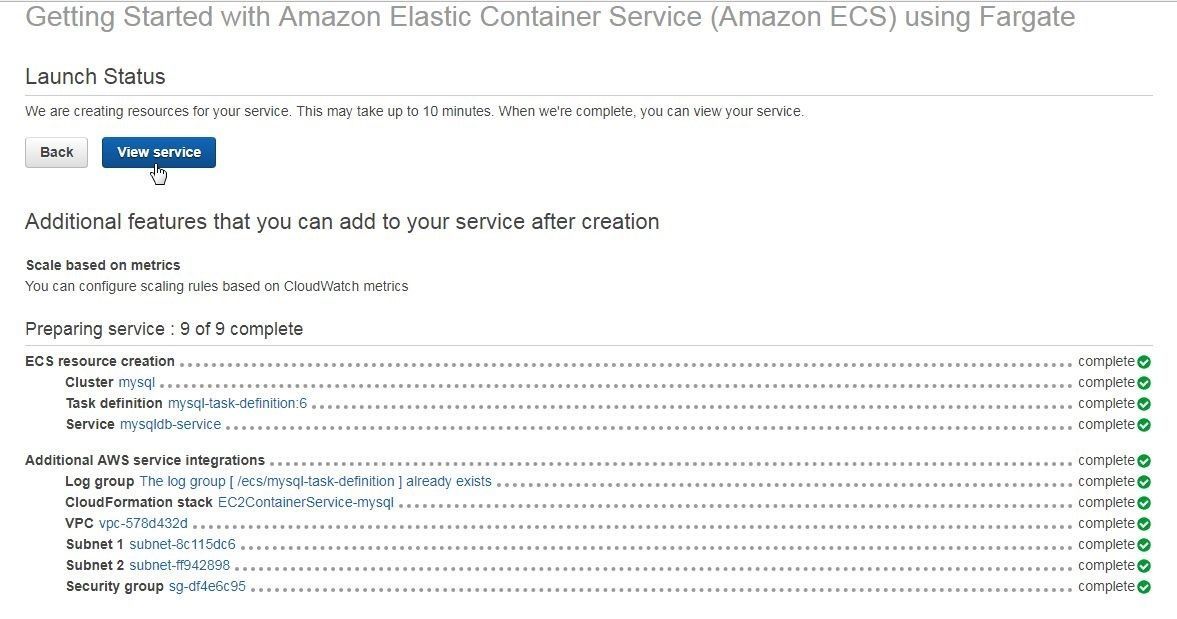The width and height of the screenshot is (1177, 619).
Task: Click green check icon on Security group row
Action: (x=1144, y=587)
